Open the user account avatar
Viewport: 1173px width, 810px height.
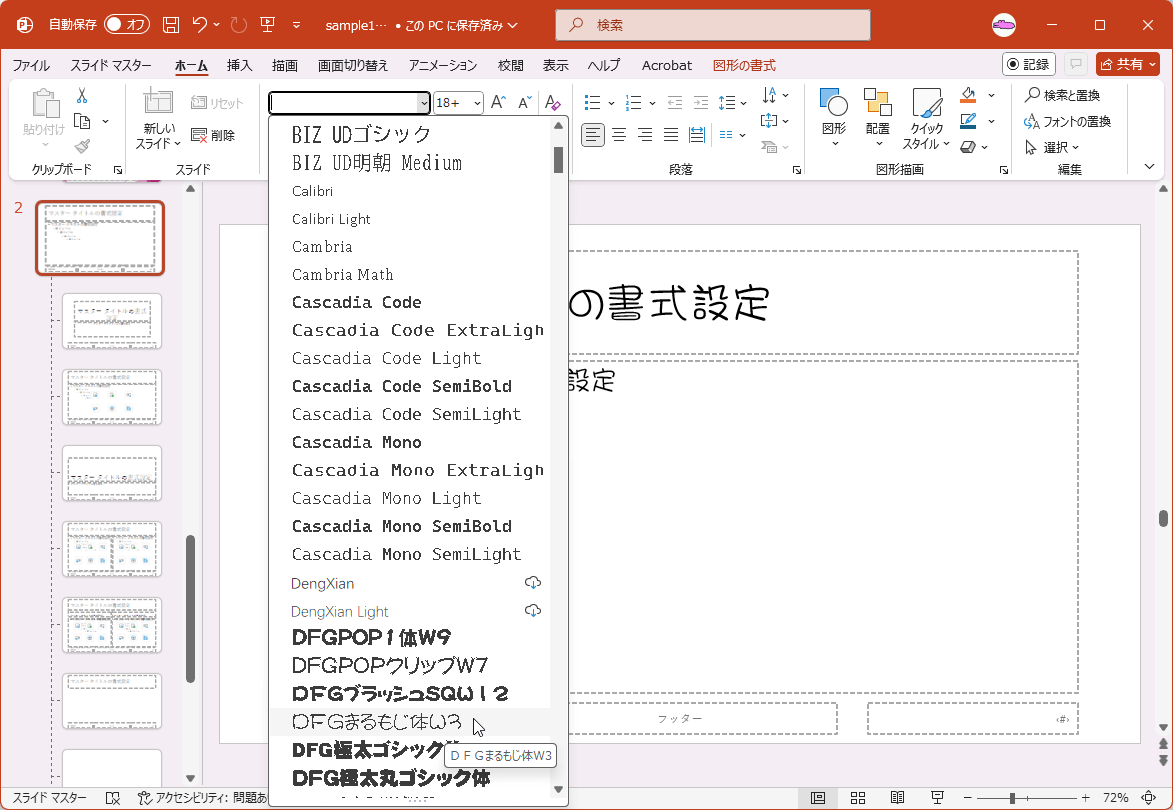(x=1004, y=25)
